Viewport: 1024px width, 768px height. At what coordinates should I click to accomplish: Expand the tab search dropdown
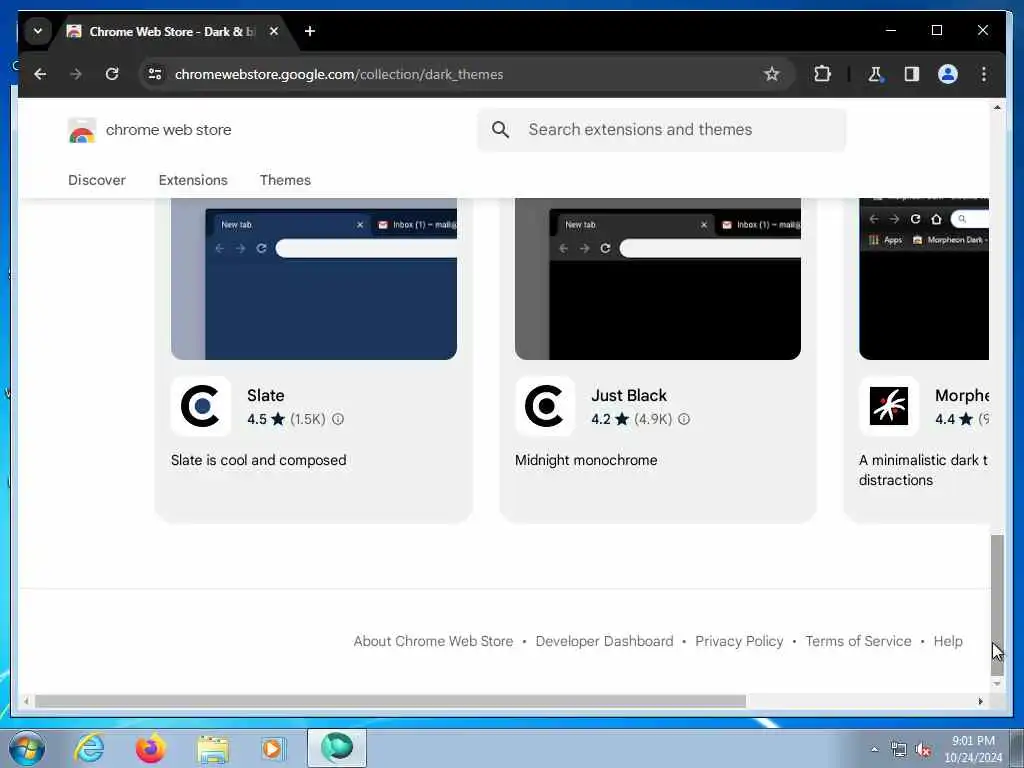pyautogui.click(x=38, y=31)
